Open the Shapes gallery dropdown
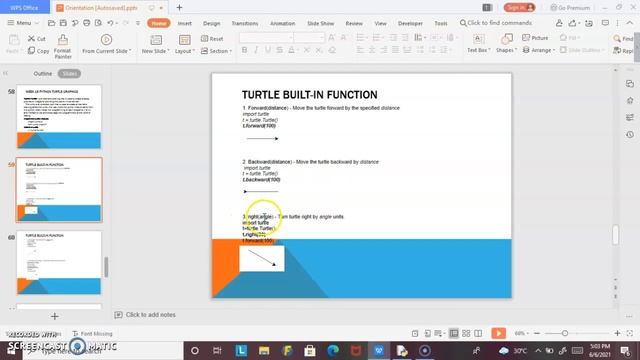640x360 pixels. pyautogui.click(x=507, y=50)
